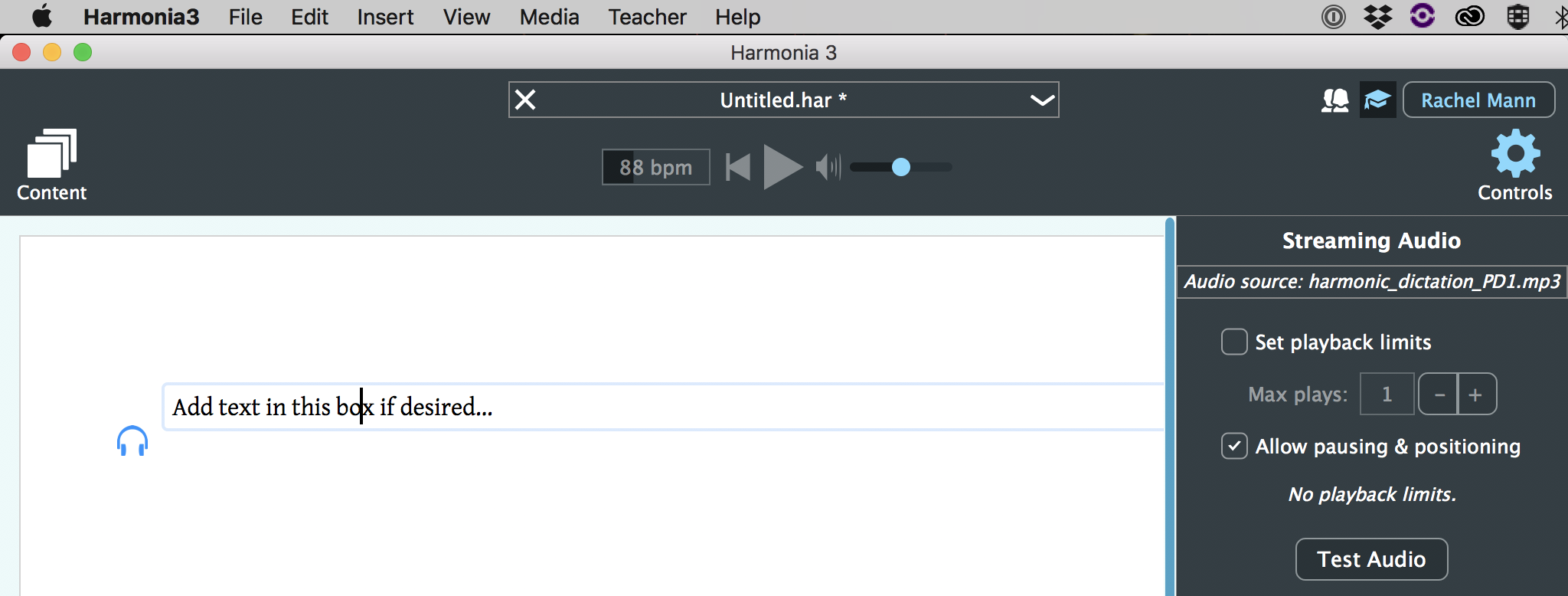Screen dimensions: 1568x596
Task: Click the volume slider handle
Action: [901, 167]
